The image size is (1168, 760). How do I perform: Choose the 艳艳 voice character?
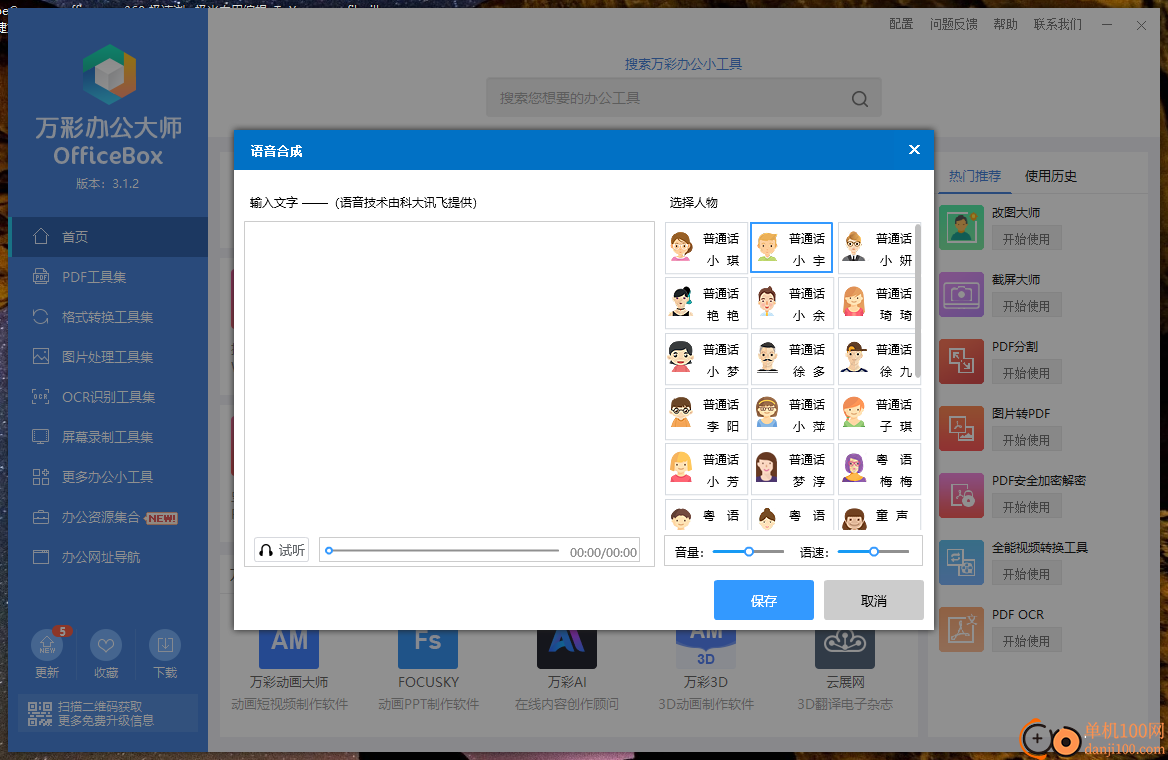[x=705, y=303]
